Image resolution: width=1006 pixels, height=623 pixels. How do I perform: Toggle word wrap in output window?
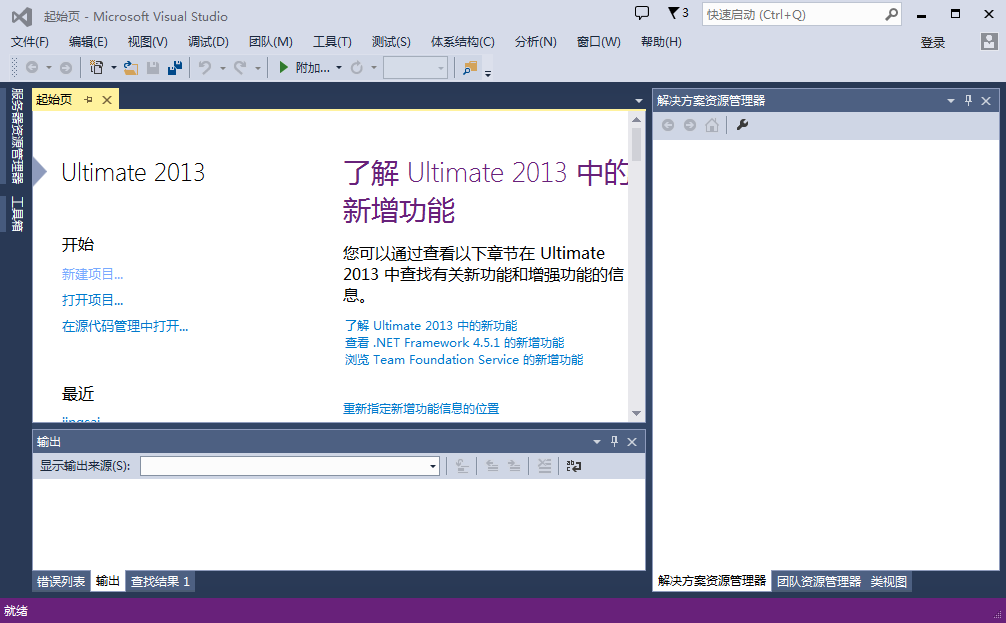574,466
